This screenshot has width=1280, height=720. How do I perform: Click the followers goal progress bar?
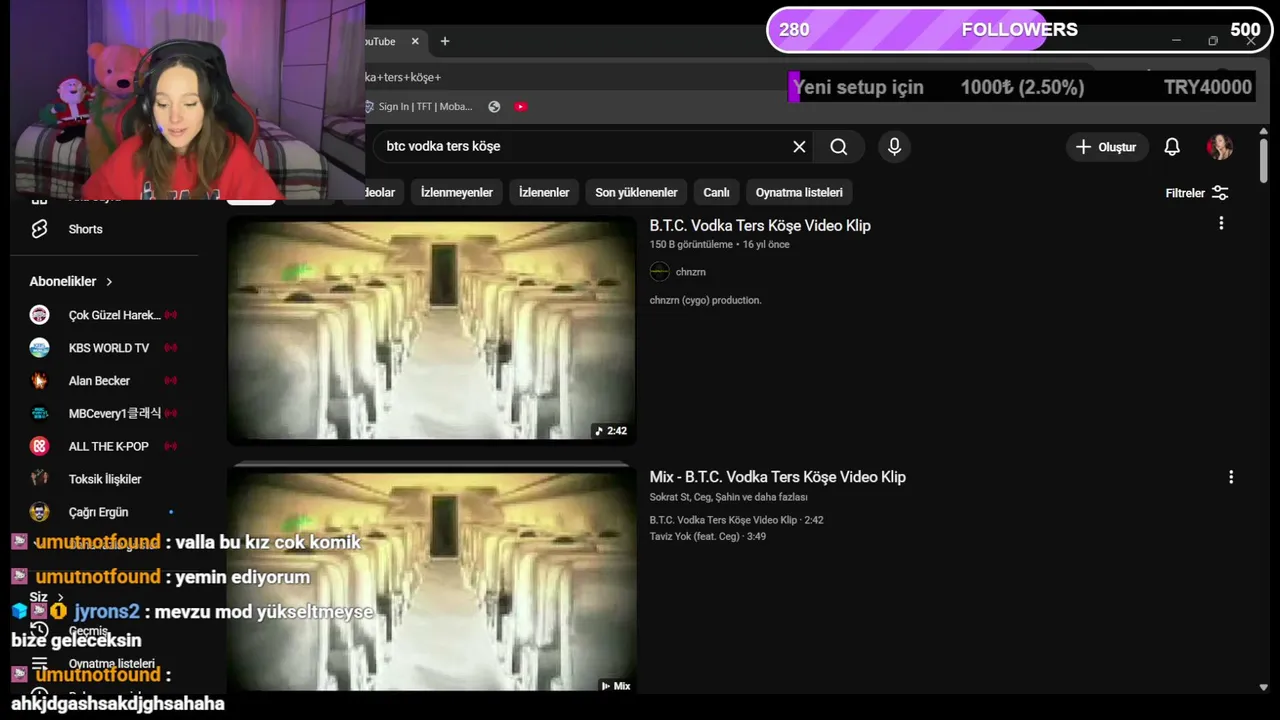tap(1019, 30)
